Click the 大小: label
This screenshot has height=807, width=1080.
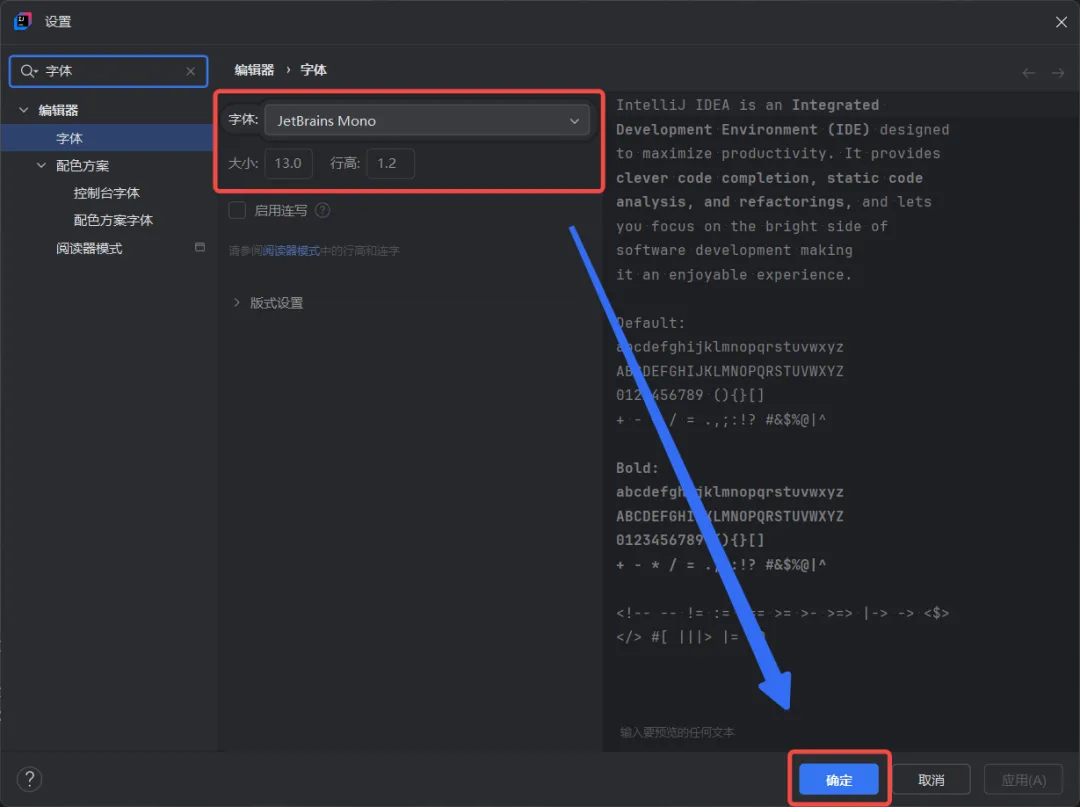[x=243, y=164]
